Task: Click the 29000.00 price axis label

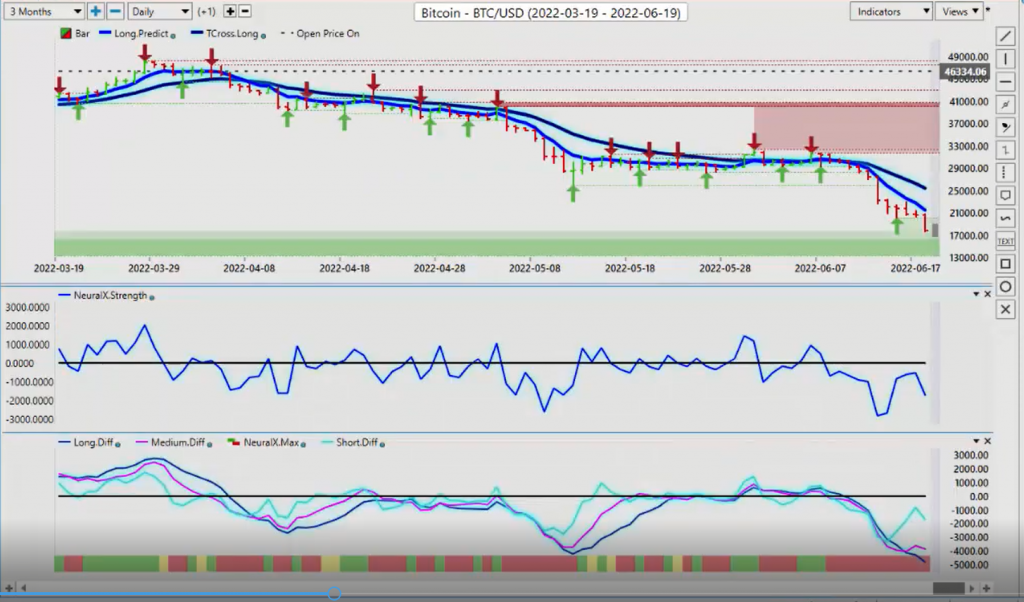Action: coord(969,168)
